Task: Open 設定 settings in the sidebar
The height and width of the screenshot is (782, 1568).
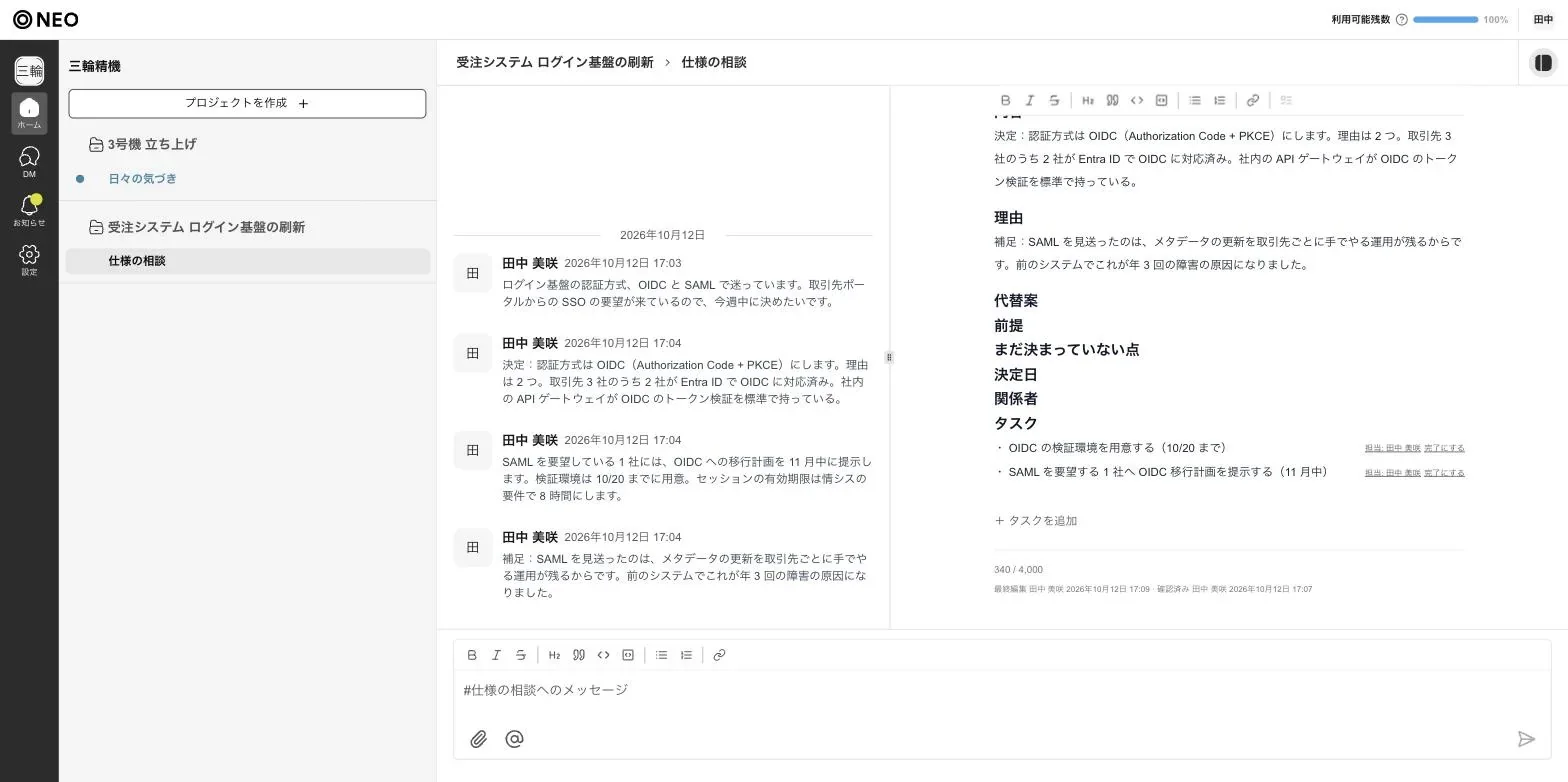Action: click(29, 260)
